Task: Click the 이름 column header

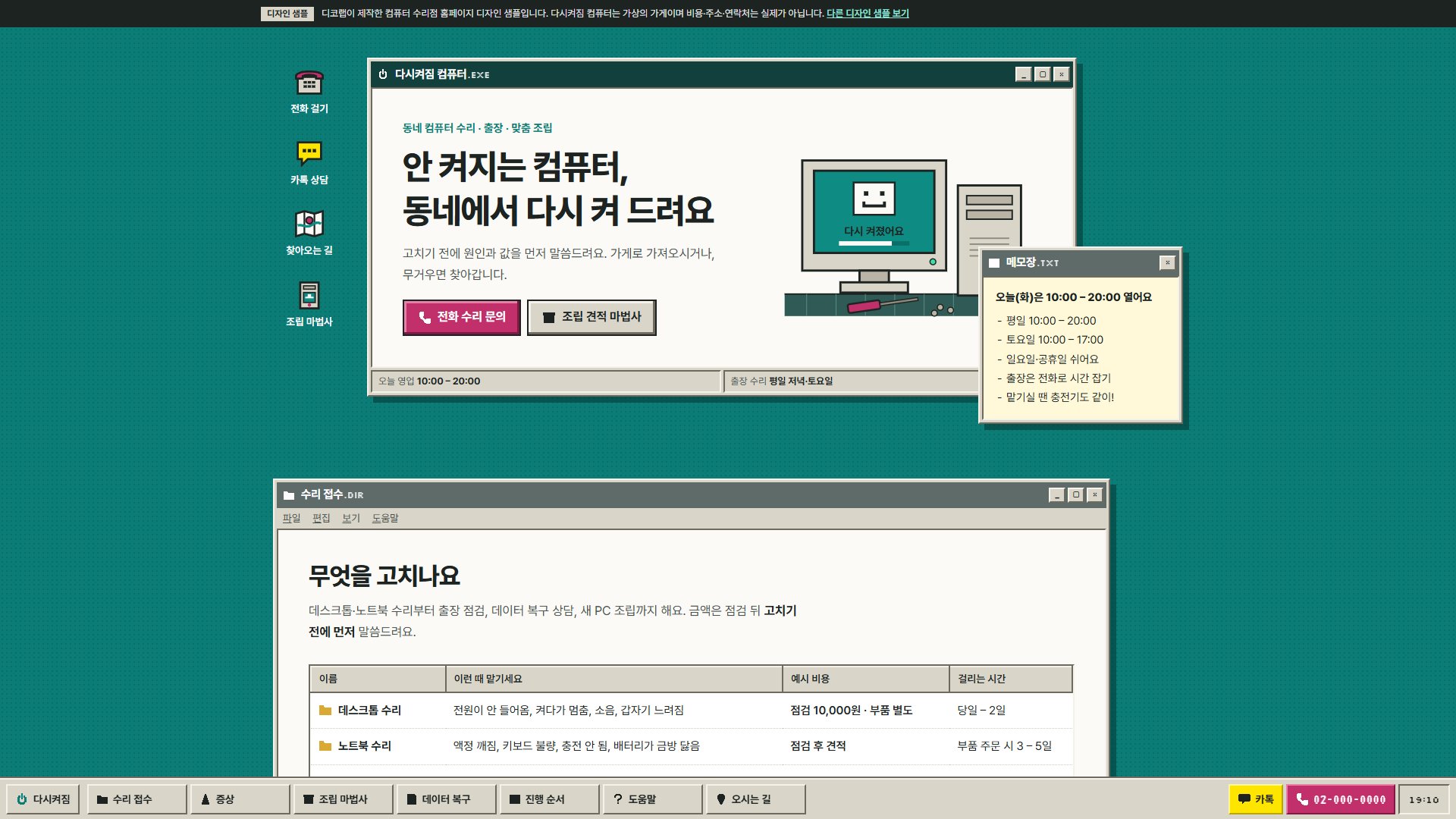Action: click(x=378, y=679)
